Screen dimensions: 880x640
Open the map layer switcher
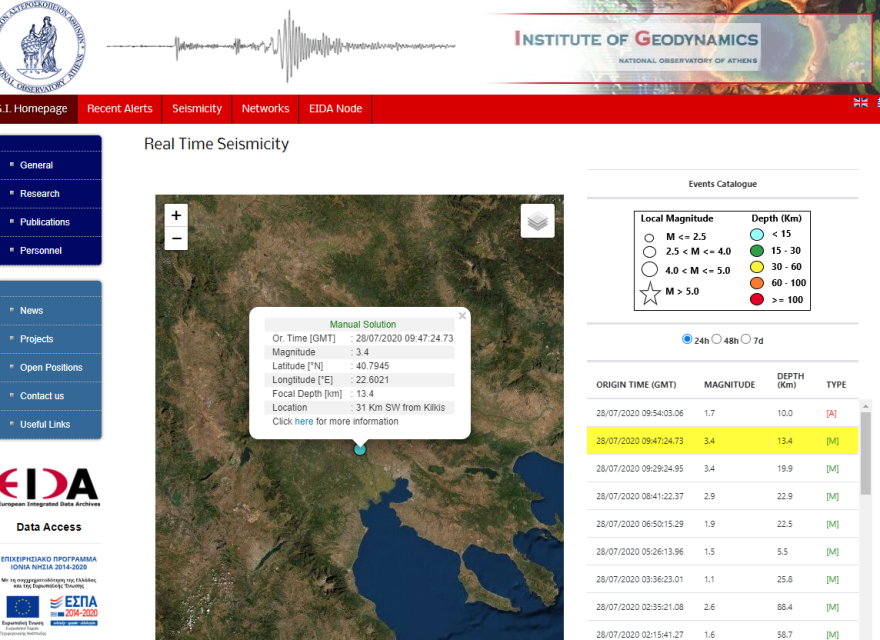pos(537,220)
